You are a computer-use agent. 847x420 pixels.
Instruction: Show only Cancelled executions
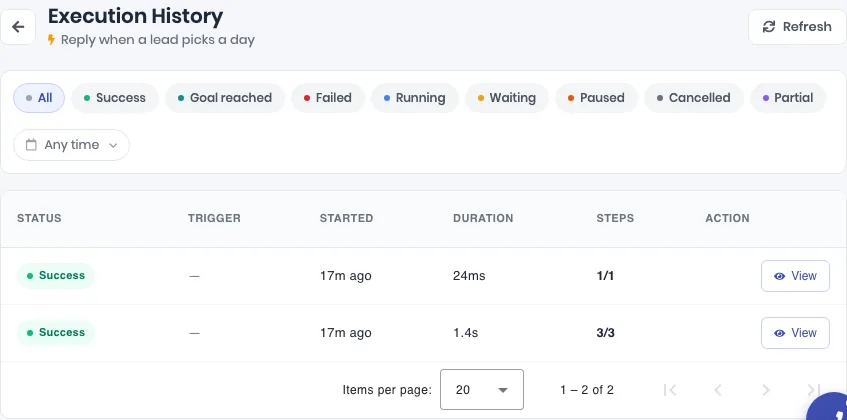(x=694, y=98)
